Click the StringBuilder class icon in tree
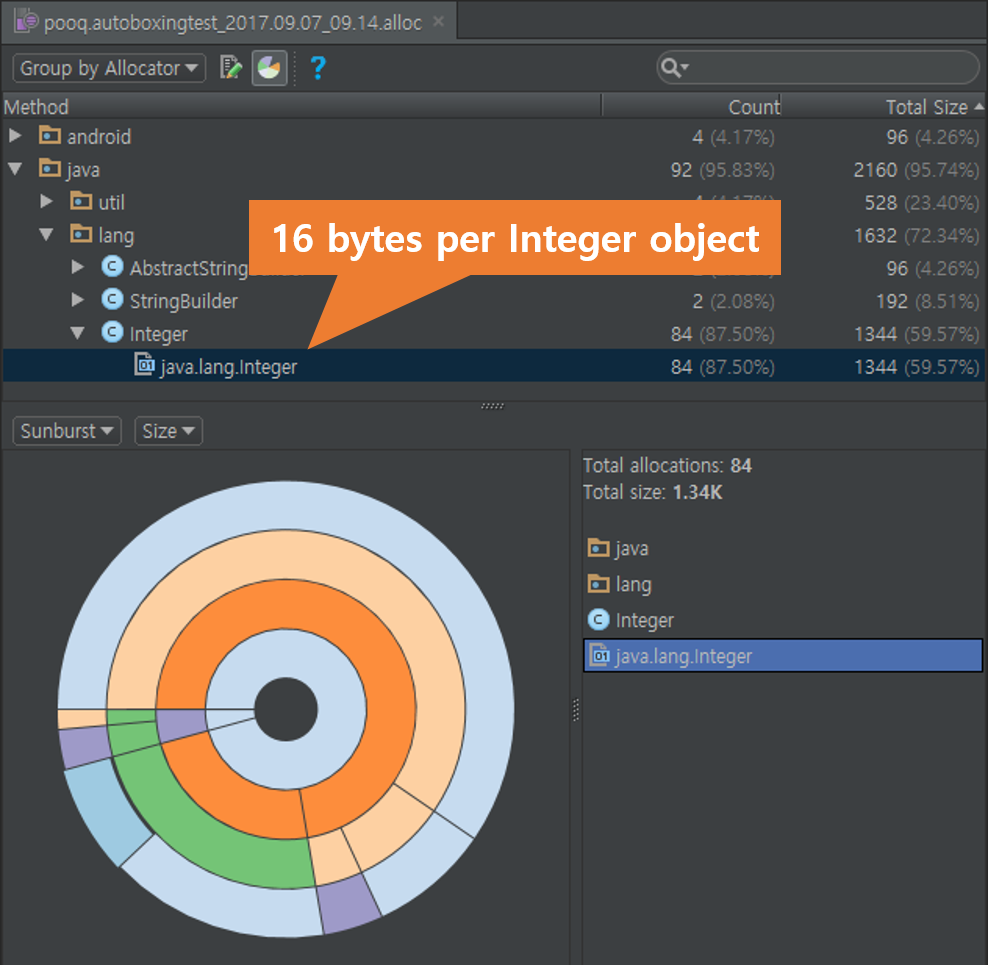This screenshot has width=988, height=965. click(113, 300)
